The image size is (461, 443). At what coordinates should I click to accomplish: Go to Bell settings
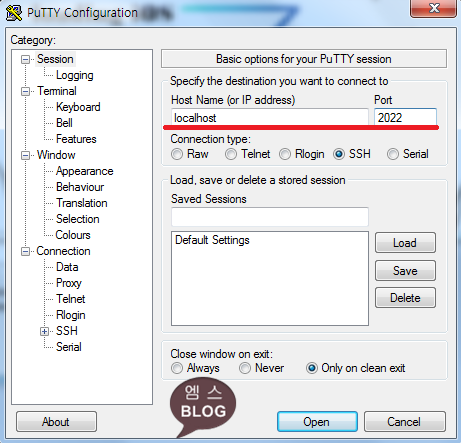point(64,123)
